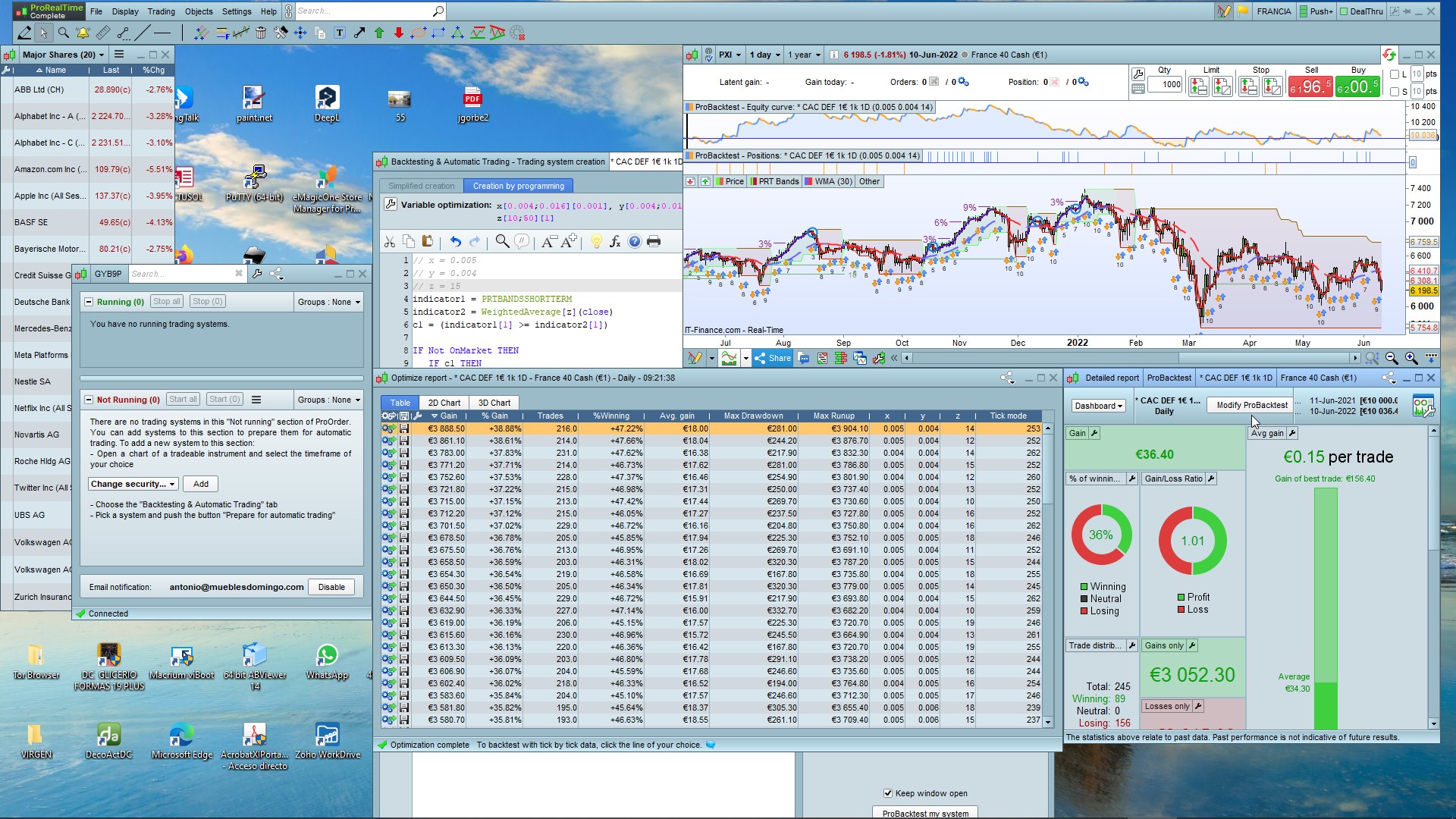Screen dimensions: 1456x819
Task: Enable the S stop checkbox
Action: (1395, 92)
